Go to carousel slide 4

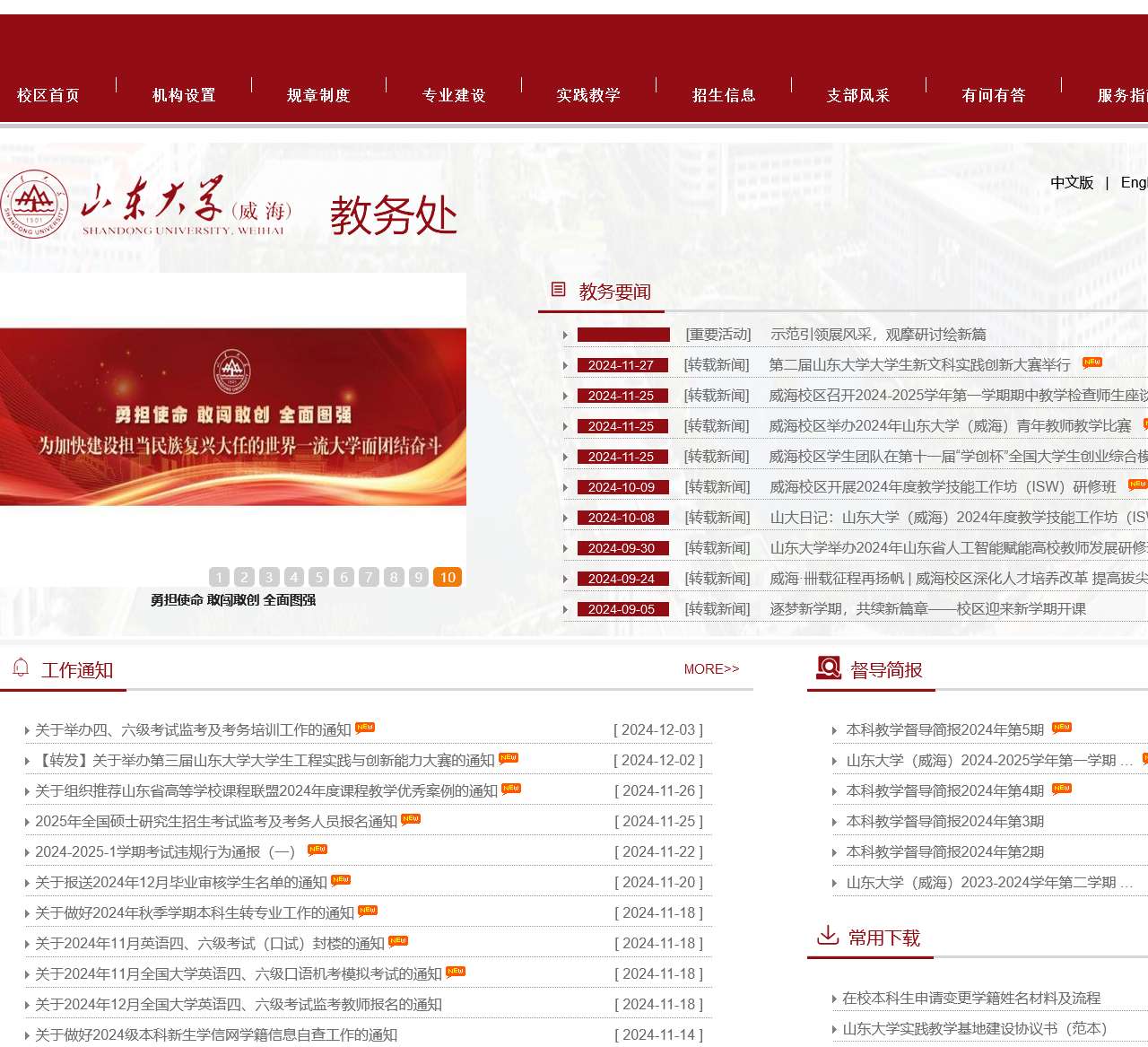coord(294,577)
